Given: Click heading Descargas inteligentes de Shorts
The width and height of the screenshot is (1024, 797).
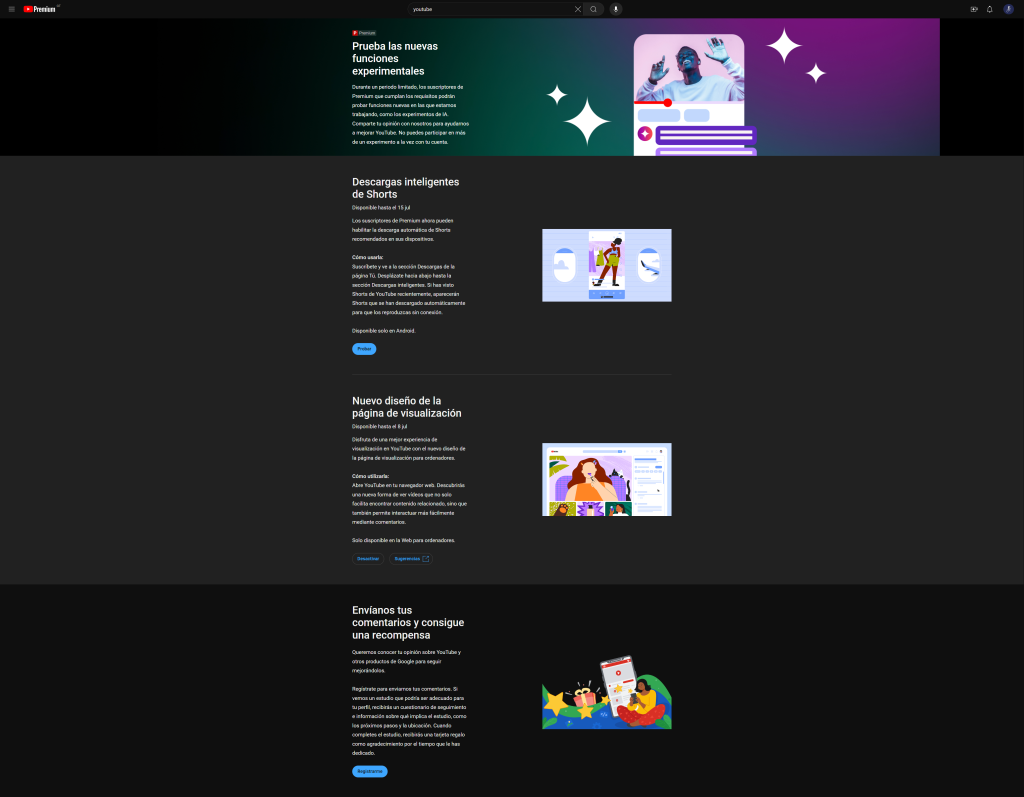Looking at the screenshot, I should pyautogui.click(x=406, y=188).
